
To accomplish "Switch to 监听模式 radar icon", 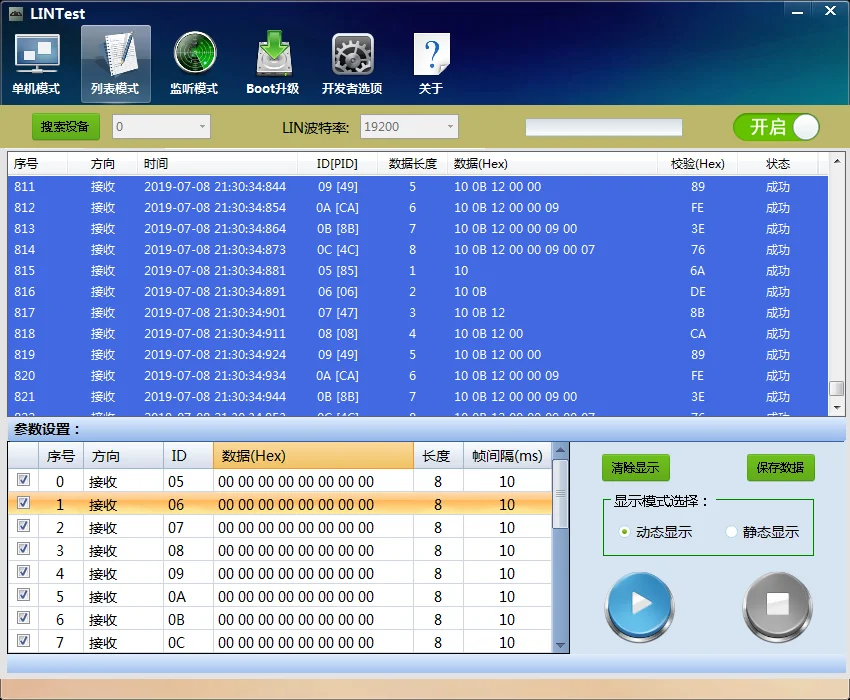I will (194, 63).
